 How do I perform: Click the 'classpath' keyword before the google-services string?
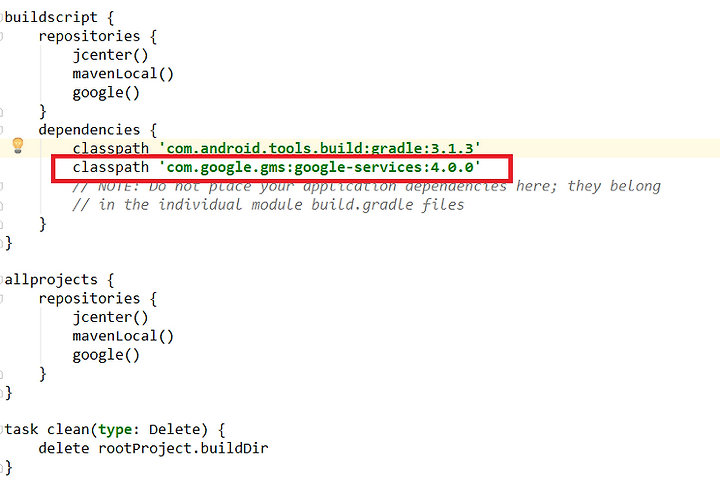click(x=111, y=168)
